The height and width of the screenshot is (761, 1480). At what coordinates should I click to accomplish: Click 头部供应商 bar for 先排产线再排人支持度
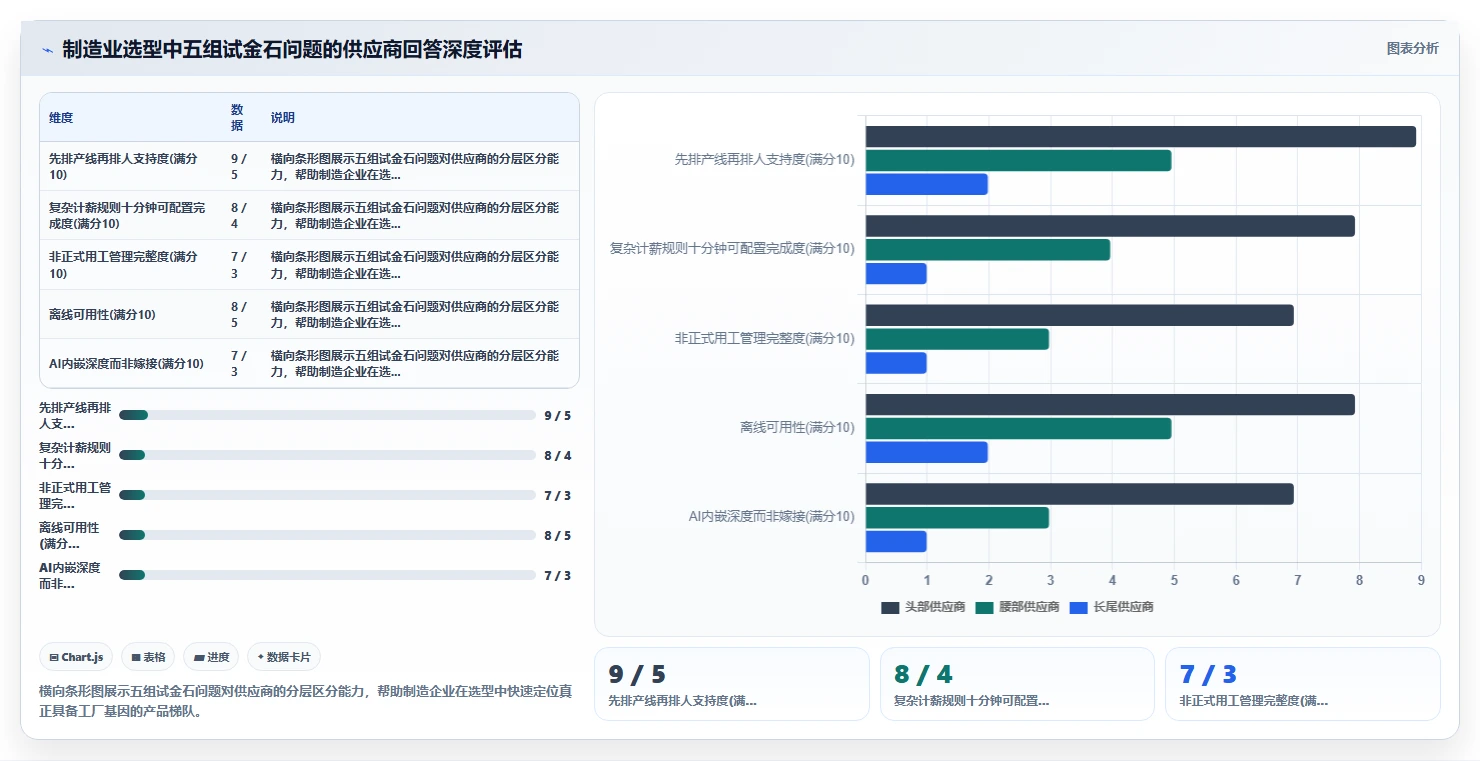[1141, 136]
